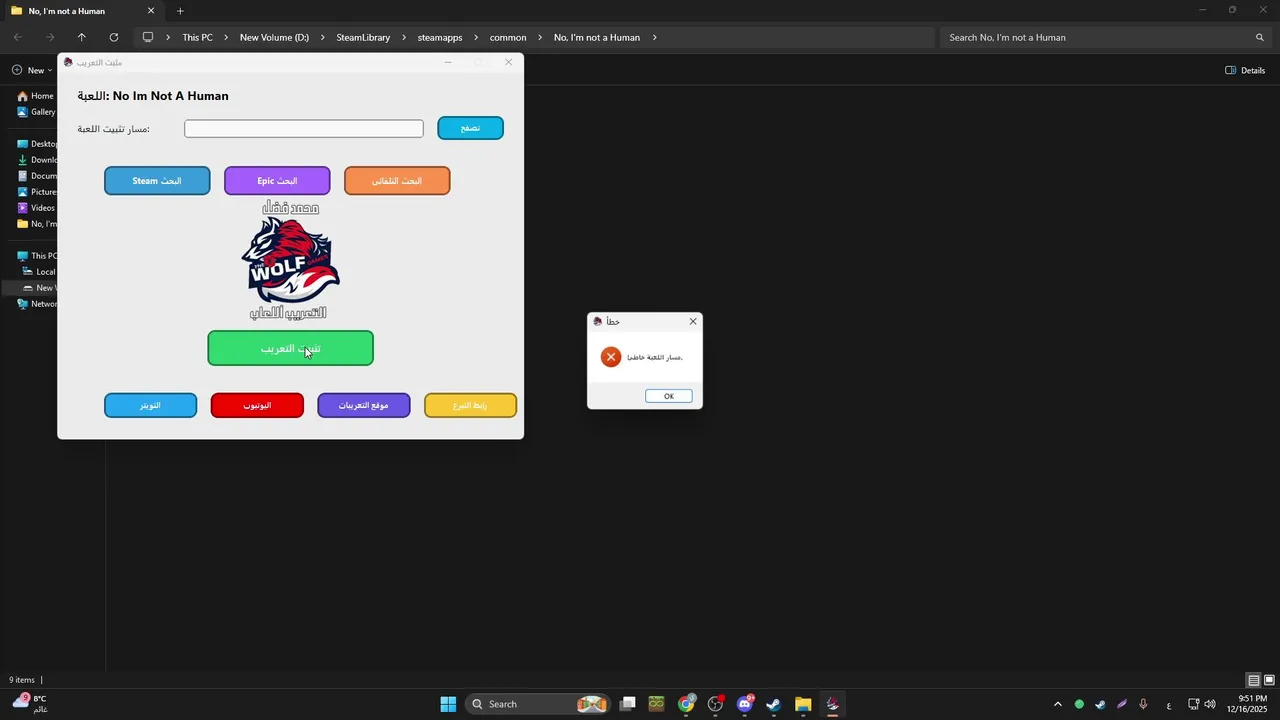Viewport: 1280px width, 720px height.
Task: Click OK in the error dialog
Action: coord(669,396)
